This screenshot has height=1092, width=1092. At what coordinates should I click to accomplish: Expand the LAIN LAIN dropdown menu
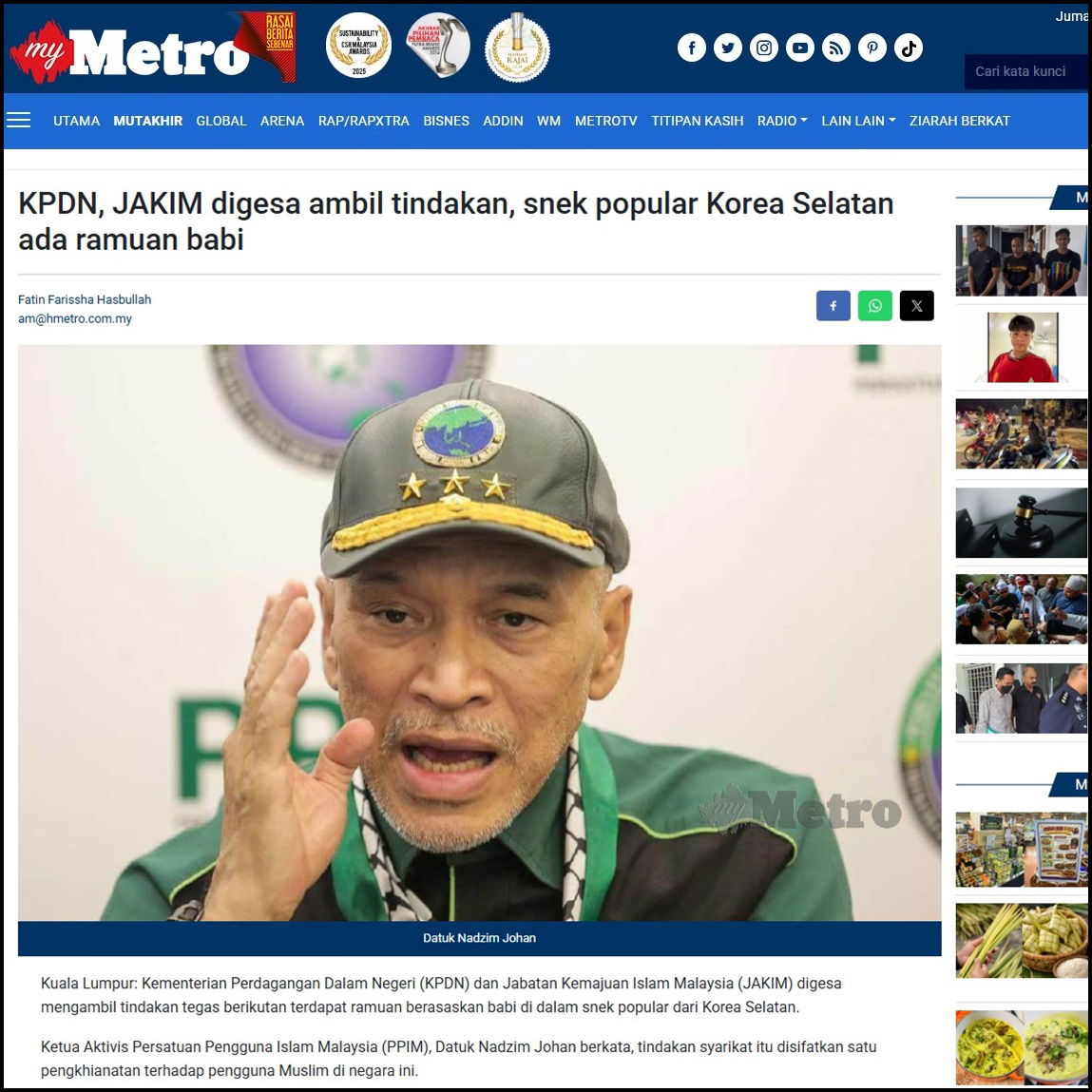pos(858,121)
